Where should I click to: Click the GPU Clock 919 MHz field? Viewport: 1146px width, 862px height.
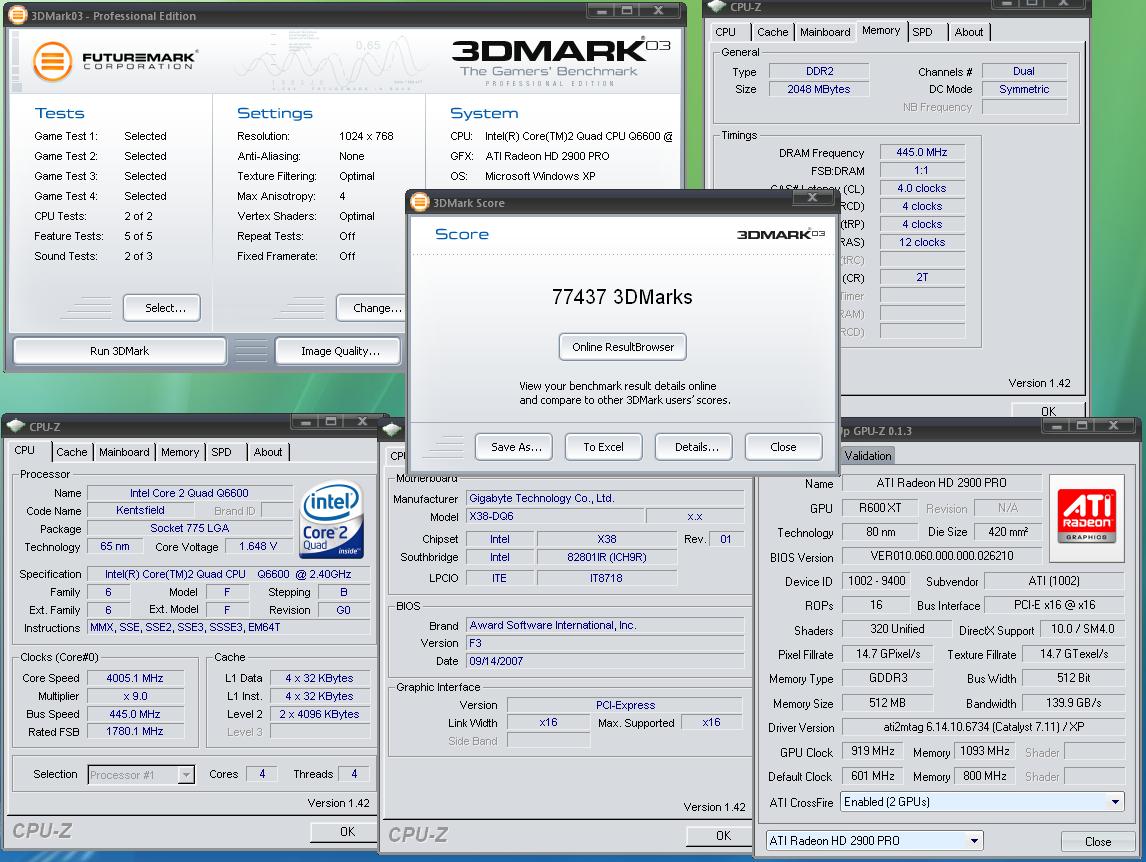point(873,751)
